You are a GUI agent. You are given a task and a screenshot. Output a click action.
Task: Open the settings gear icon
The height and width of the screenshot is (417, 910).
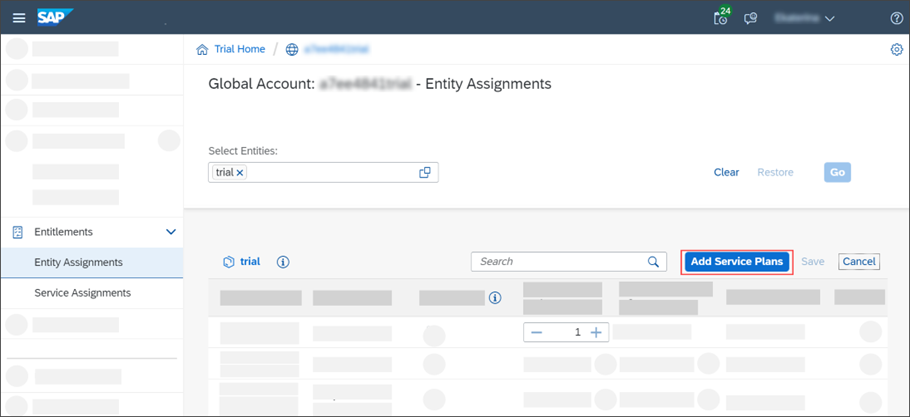coord(897,50)
